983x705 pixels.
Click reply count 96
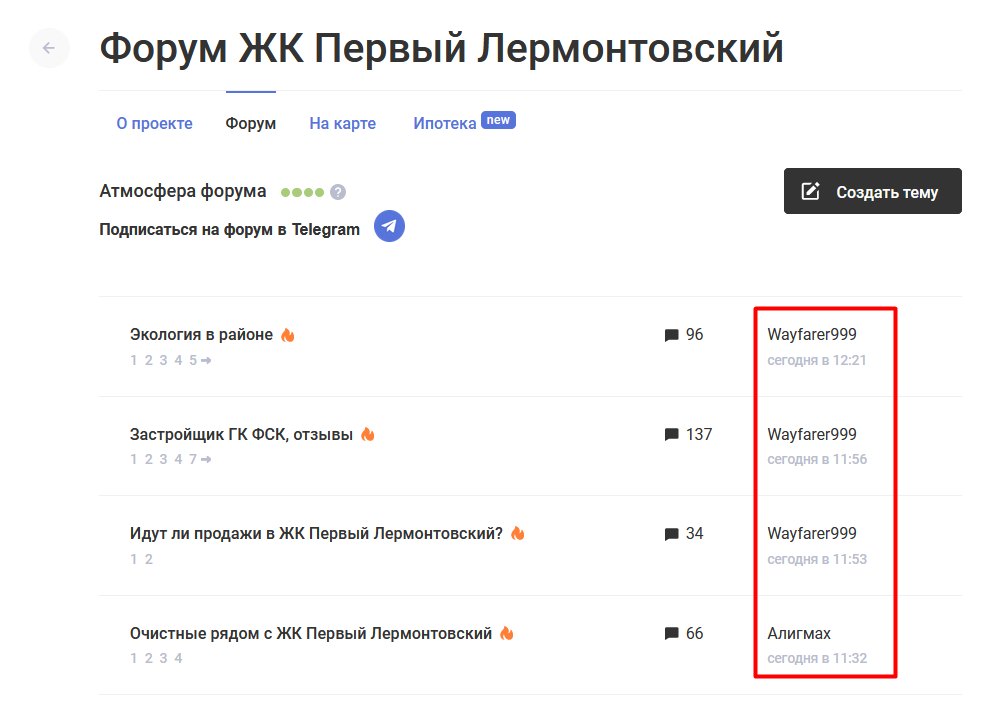(695, 335)
